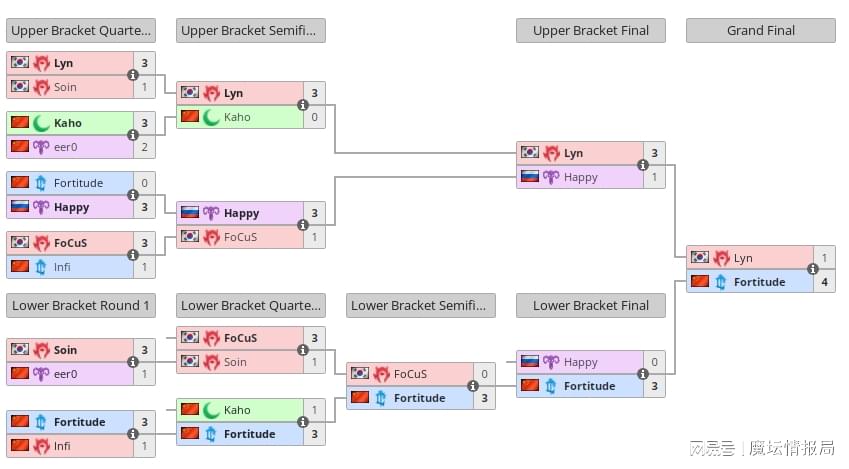849x469 pixels.
Task: Open Fortitude player link in Grand Final
Action: [x=759, y=282]
